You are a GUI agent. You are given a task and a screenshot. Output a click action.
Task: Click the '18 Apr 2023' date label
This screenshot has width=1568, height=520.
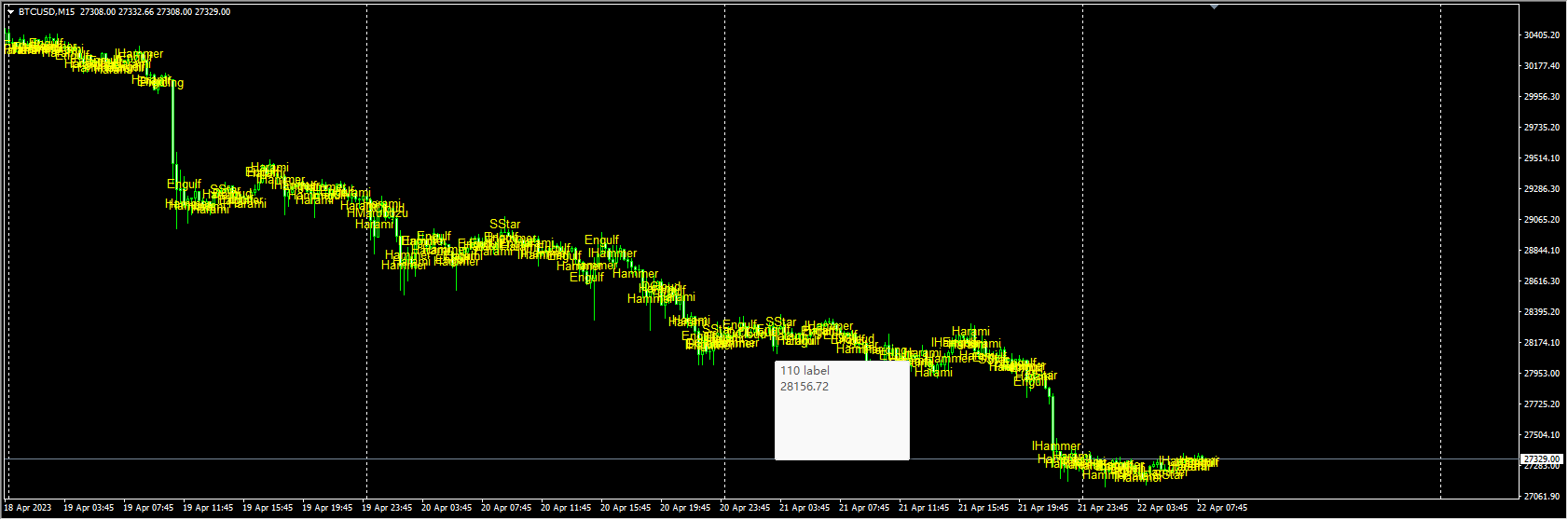(28, 508)
